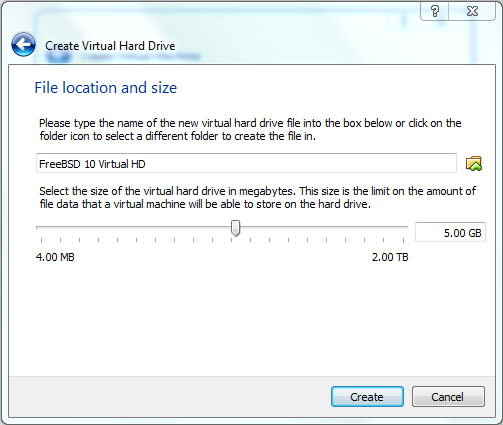Click the disk size slider handle
503x425 pixels.
click(235, 228)
